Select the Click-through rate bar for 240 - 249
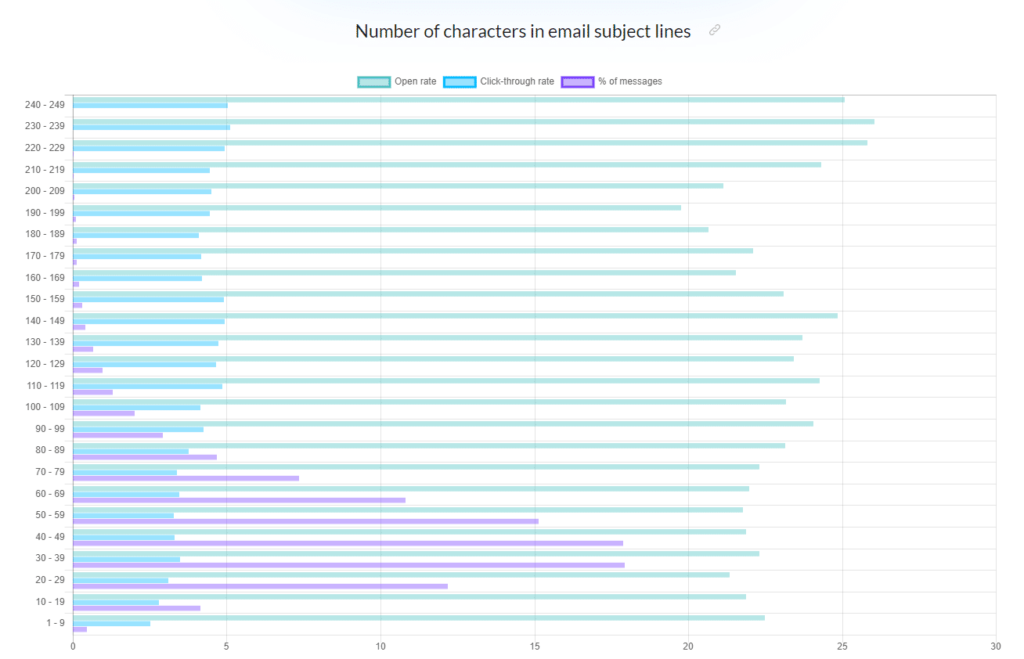The height and width of the screenshot is (659, 1024). pyautogui.click(x=150, y=105)
